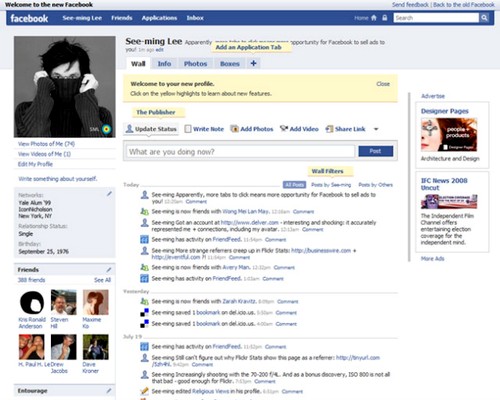Viewport: 500px width, 400px height.
Task: Open Steven Hill's friend thumbnail
Action: tap(64, 302)
